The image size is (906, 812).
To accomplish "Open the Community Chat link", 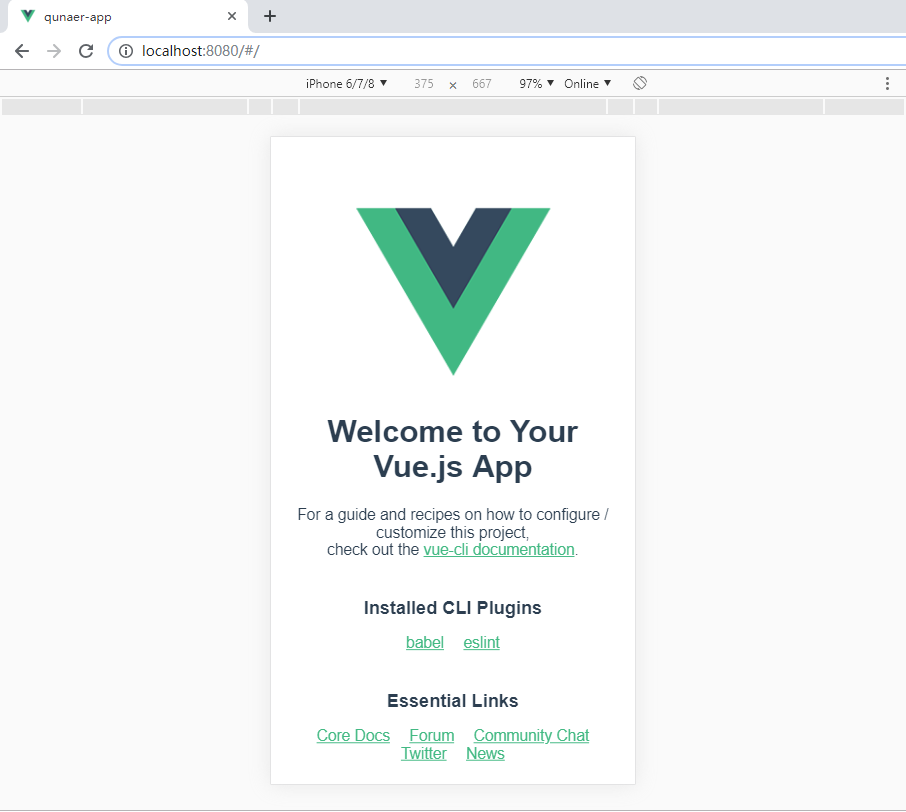I will click(x=531, y=736).
